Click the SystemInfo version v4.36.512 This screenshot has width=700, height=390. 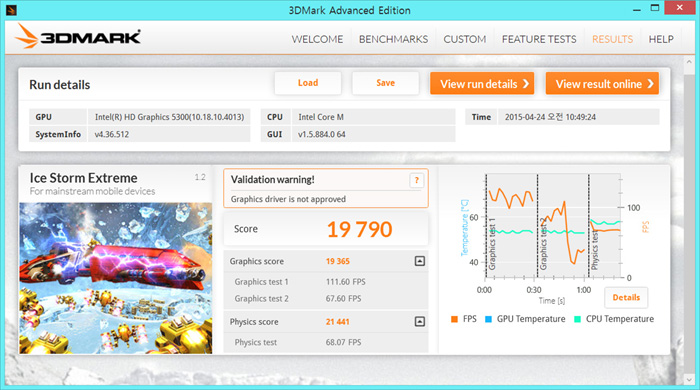[169, 134]
